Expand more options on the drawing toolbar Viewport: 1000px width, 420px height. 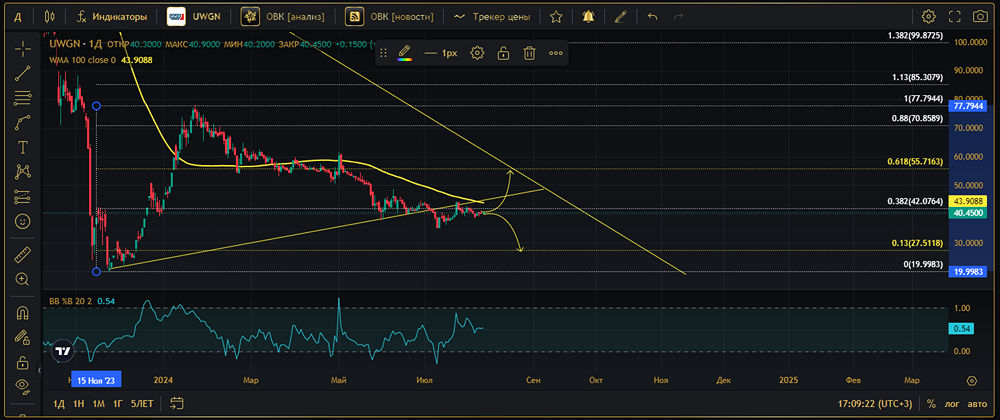pos(556,53)
